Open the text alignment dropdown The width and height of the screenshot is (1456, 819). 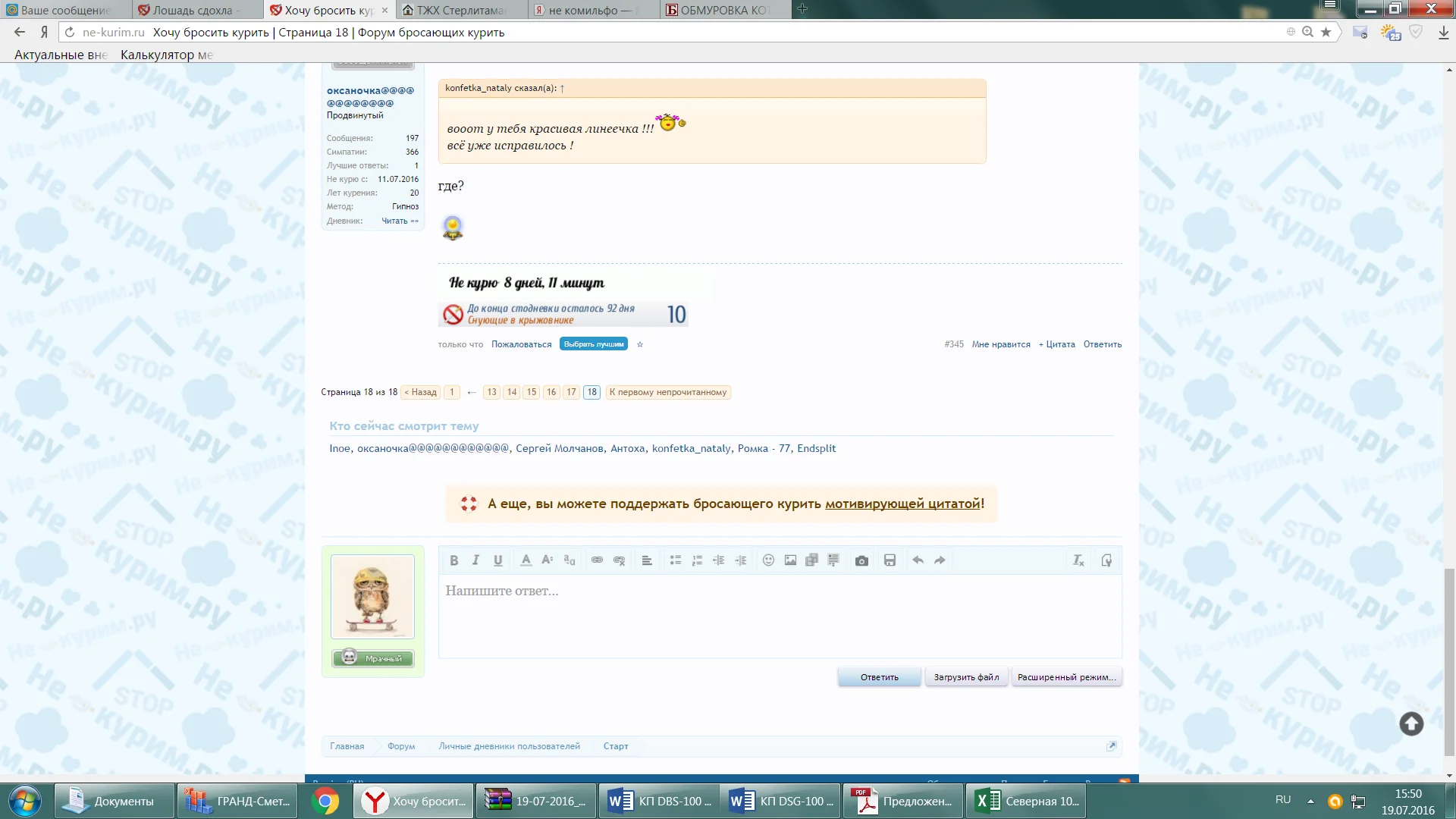click(647, 560)
